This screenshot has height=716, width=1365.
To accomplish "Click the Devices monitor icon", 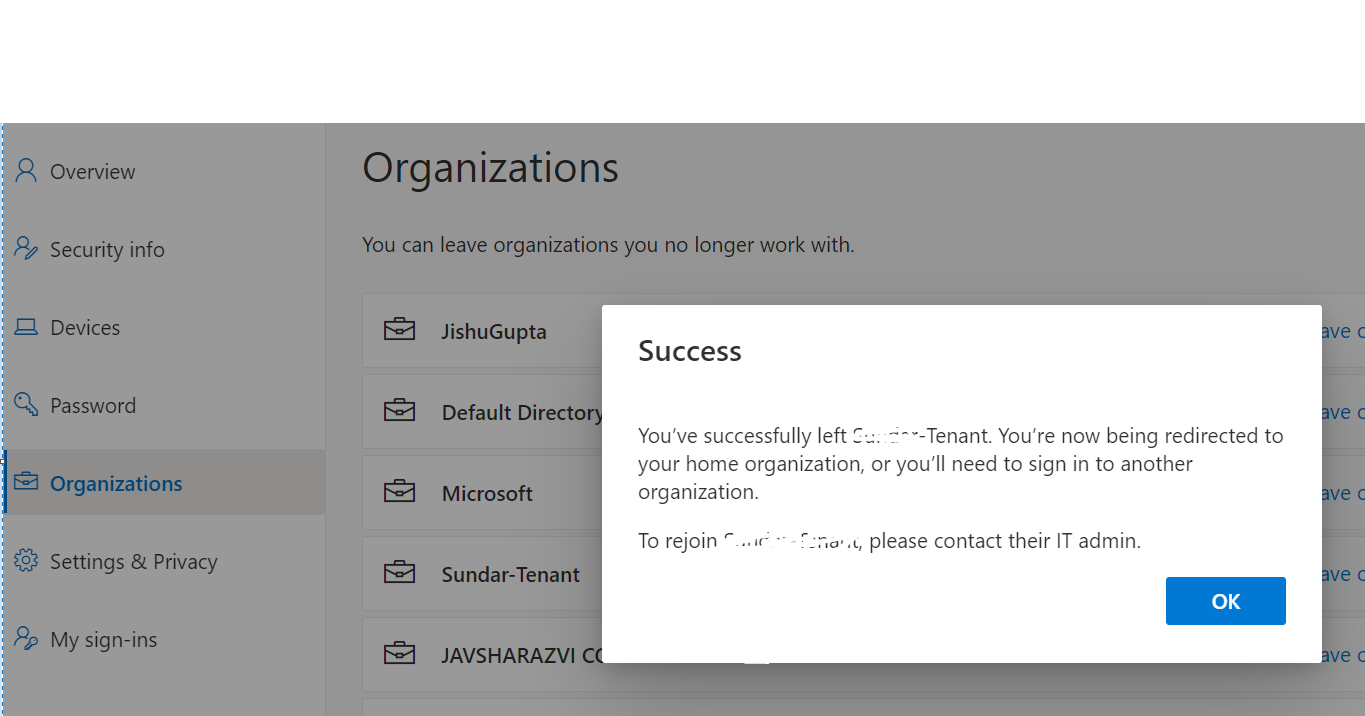I will 25,326.
